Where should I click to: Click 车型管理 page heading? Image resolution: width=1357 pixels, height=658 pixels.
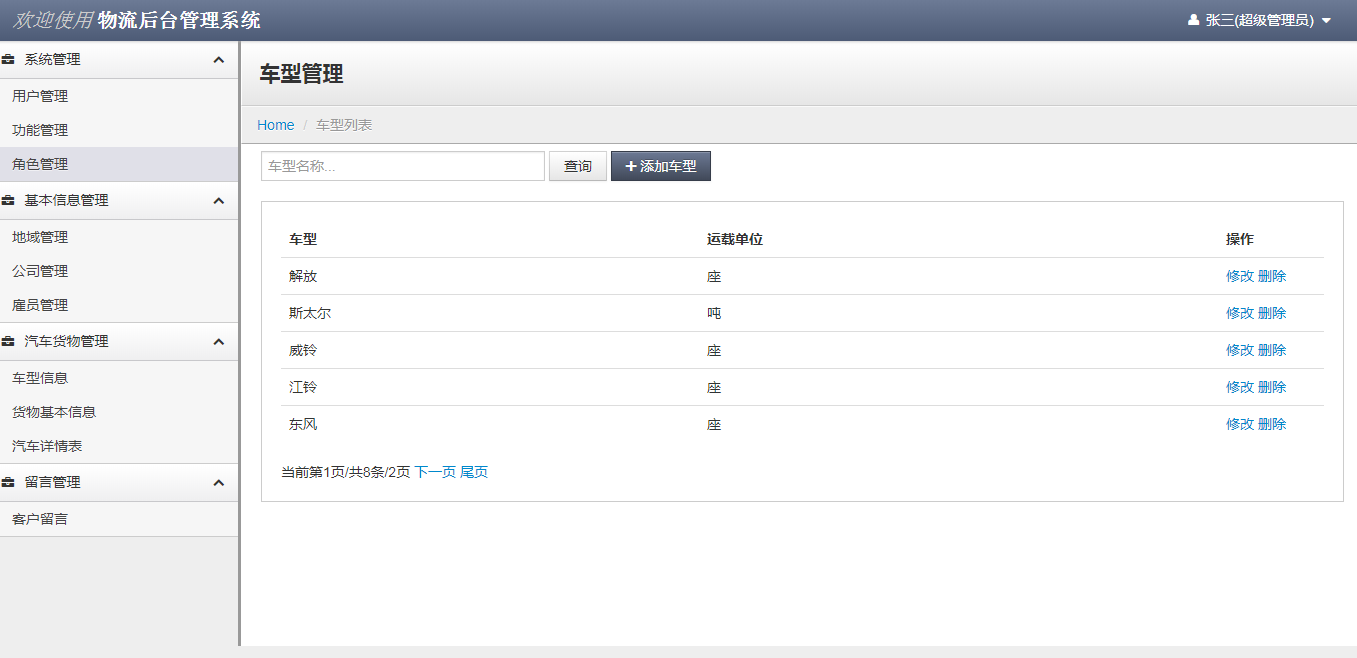pyautogui.click(x=301, y=74)
